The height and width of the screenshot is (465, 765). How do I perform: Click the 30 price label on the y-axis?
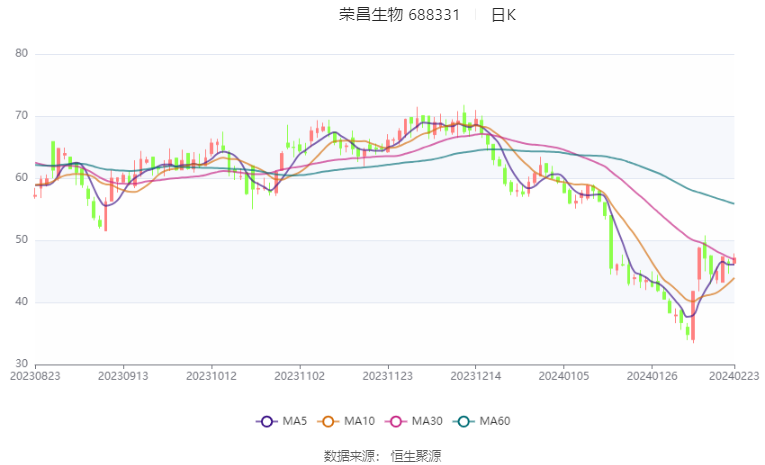21,364
